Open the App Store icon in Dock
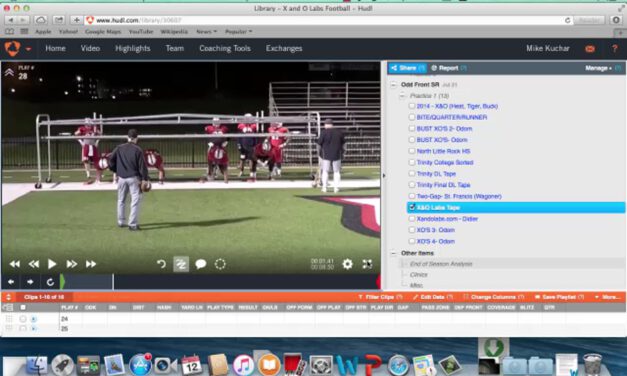Image resolution: width=627 pixels, height=376 pixels. 140,365
